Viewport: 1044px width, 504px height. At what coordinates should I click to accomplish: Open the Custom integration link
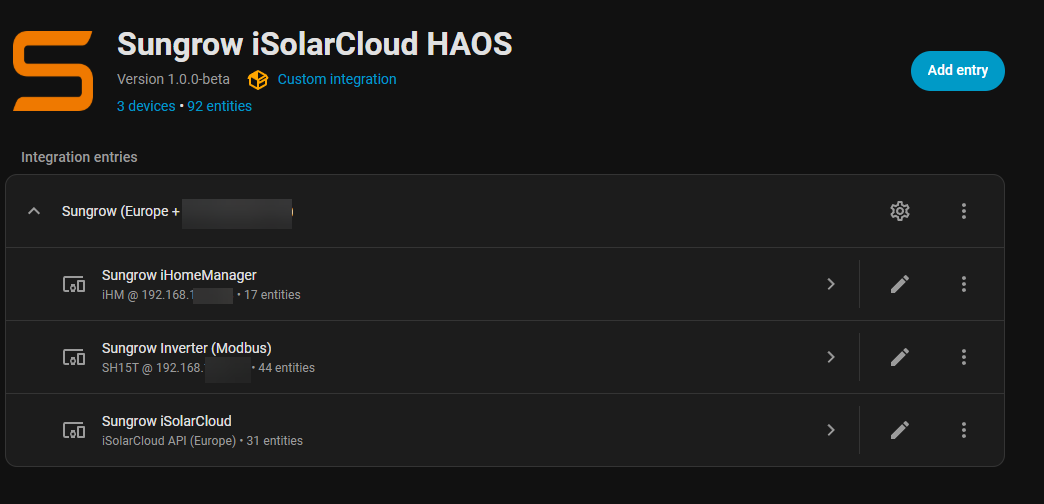coord(337,79)
